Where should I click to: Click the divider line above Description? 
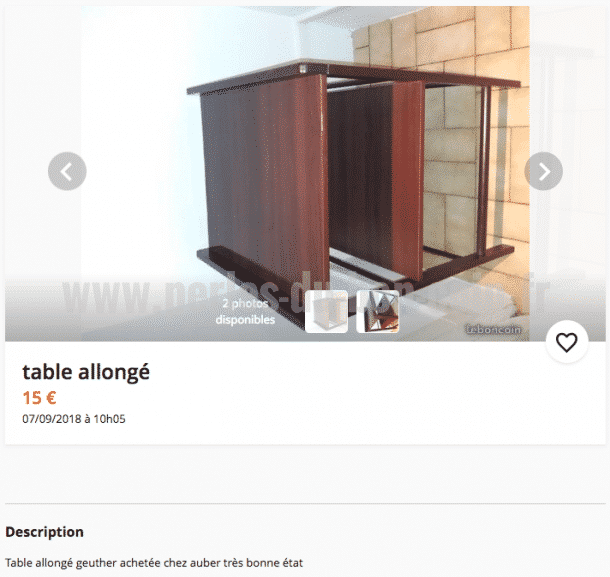coord(305,503)
